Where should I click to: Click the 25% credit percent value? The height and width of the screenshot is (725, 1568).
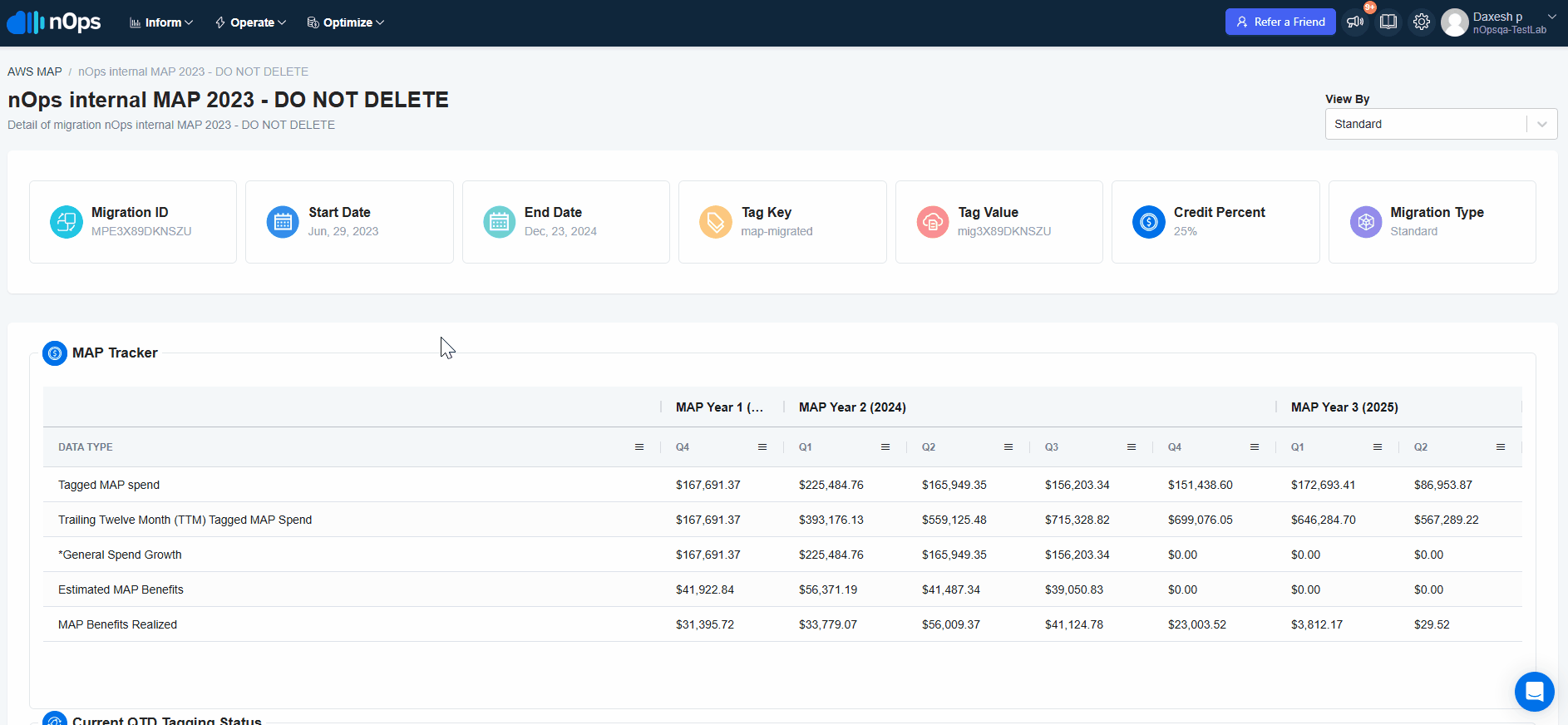click(1186, 231)
